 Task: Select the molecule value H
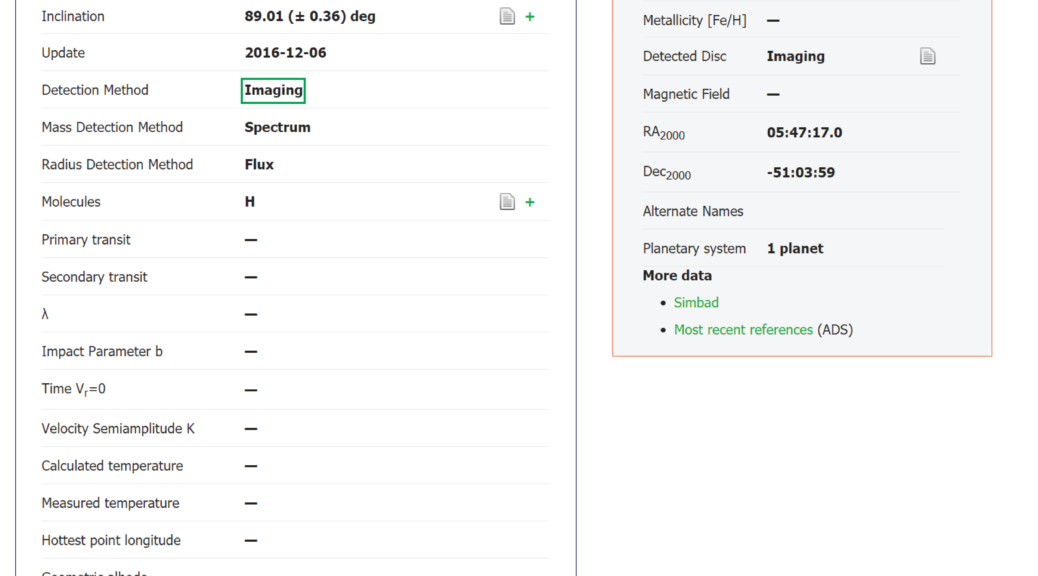(250, 202)
